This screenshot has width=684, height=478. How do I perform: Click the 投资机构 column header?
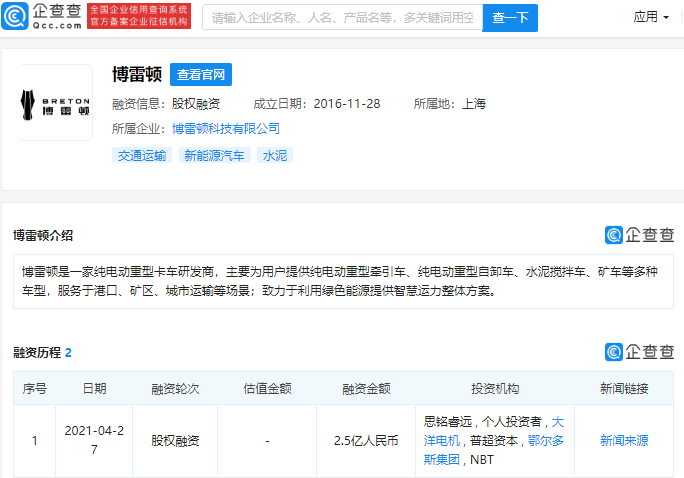[x=495, y=388]
